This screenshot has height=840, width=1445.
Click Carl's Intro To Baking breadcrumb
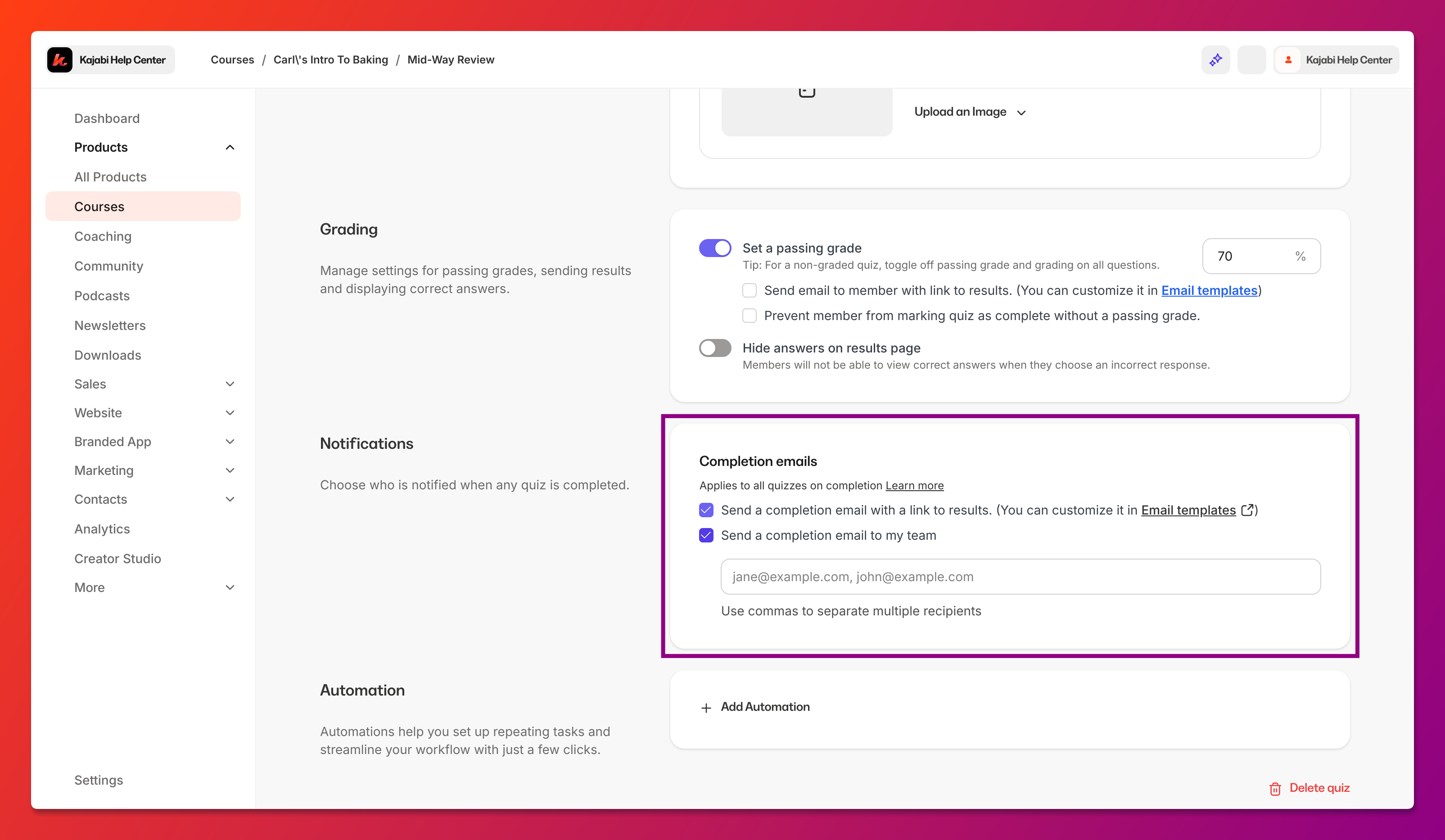[x=330, y=59]
